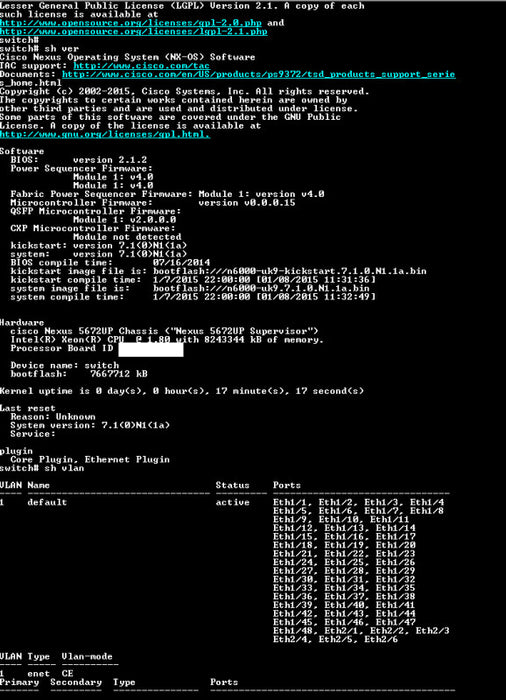Click the 'active' VLAN status value
Image resolution: width=506 pixels, height=700 pixels.
click(233, 502)
